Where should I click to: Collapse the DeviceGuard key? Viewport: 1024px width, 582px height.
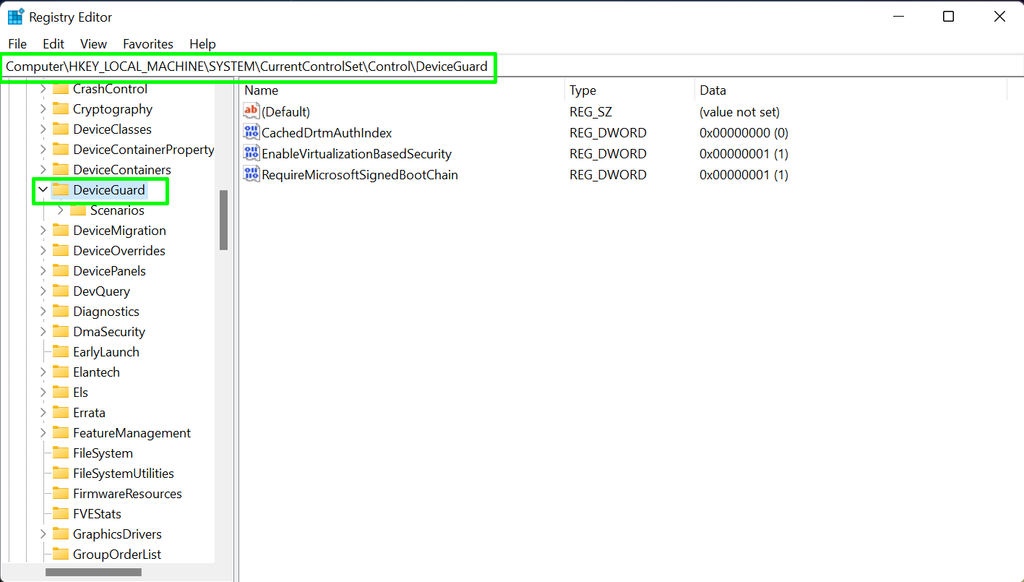point(41,189)
